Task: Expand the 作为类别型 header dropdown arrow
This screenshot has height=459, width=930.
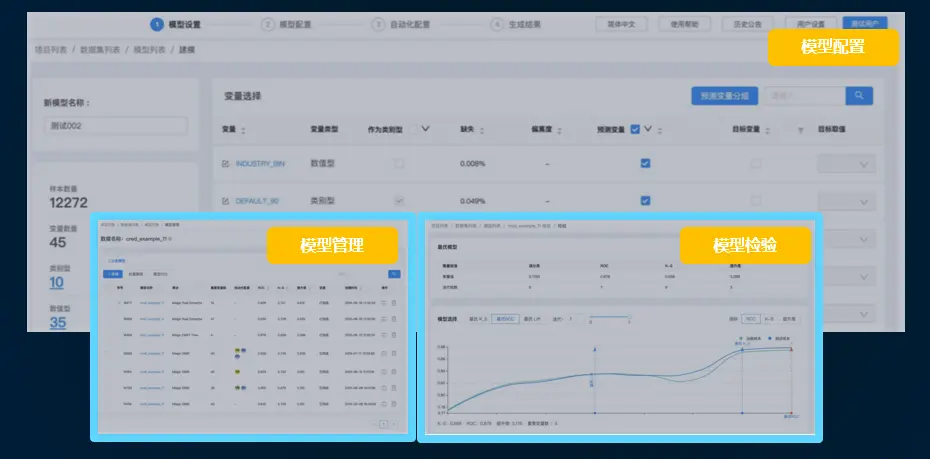Action: coord(426,128)
